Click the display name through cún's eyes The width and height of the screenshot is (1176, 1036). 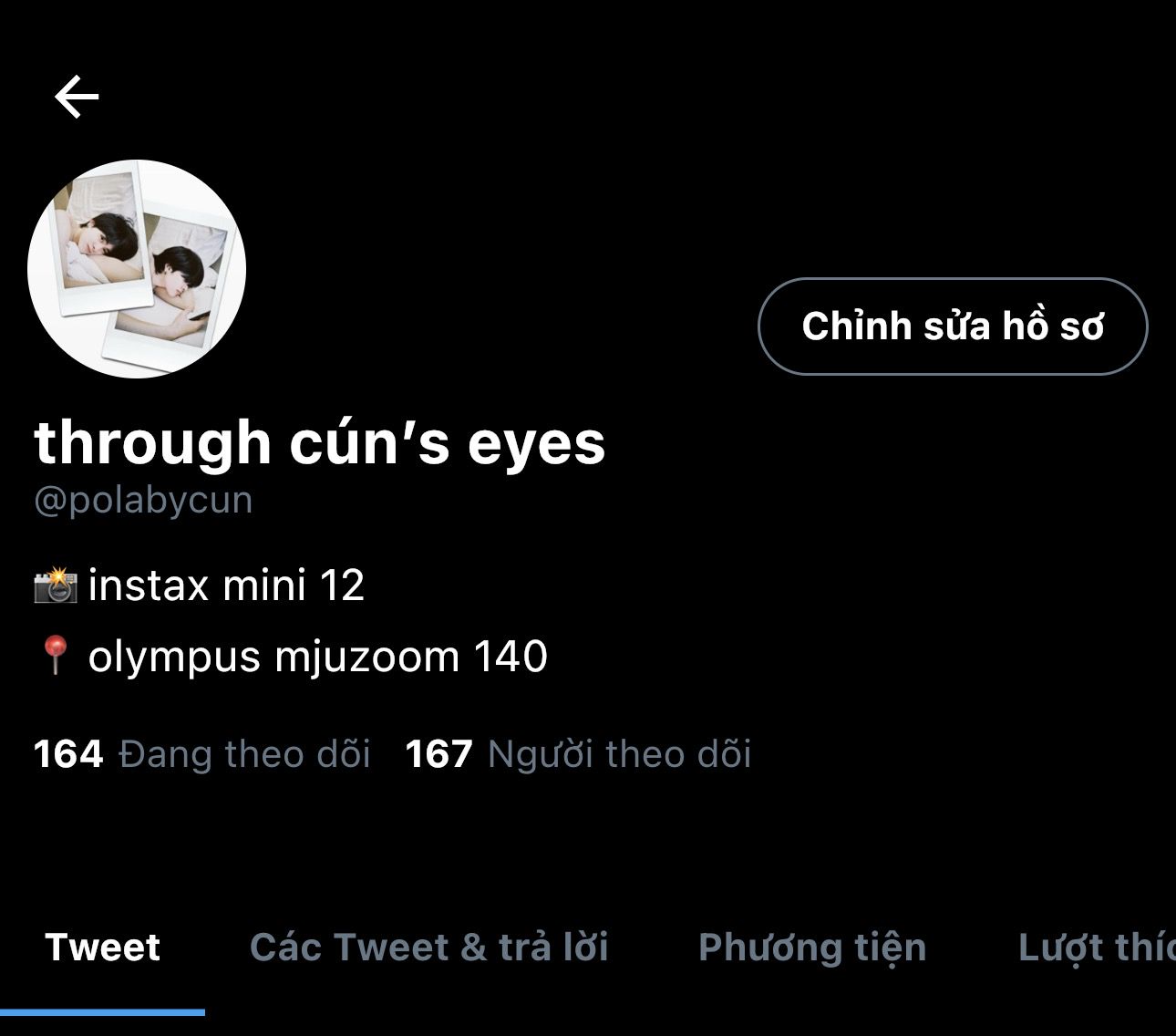[x=320, y=443]
